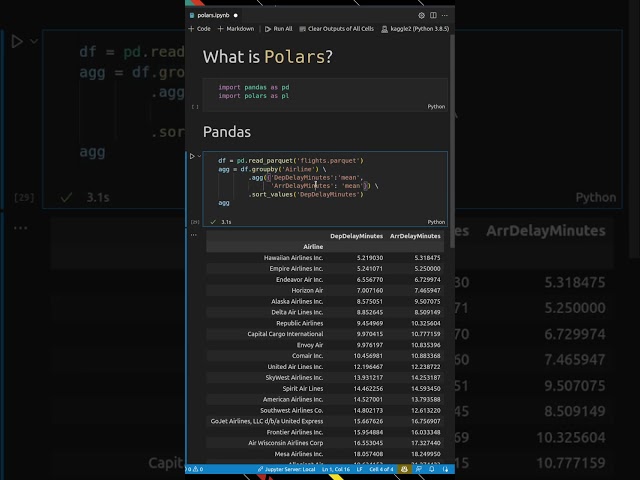
Task: Click the value 12.613220 in ArrDelayMinutes
Action: pyautogui.click(x=426, y=410)
